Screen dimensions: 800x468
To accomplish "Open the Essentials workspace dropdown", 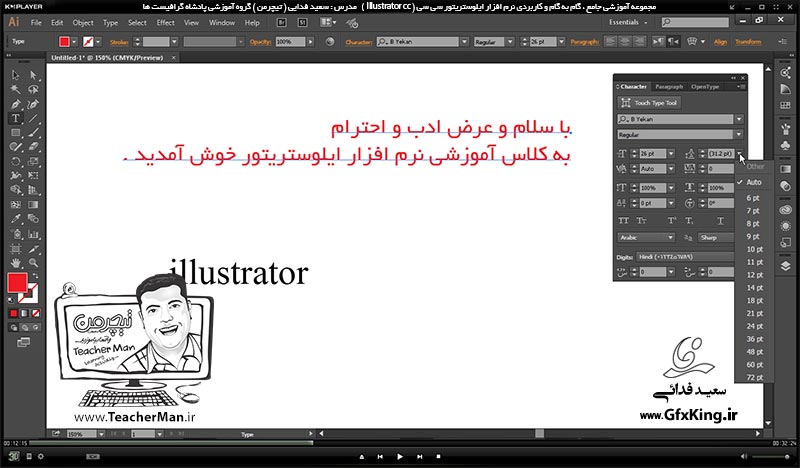I will point(628,22).
